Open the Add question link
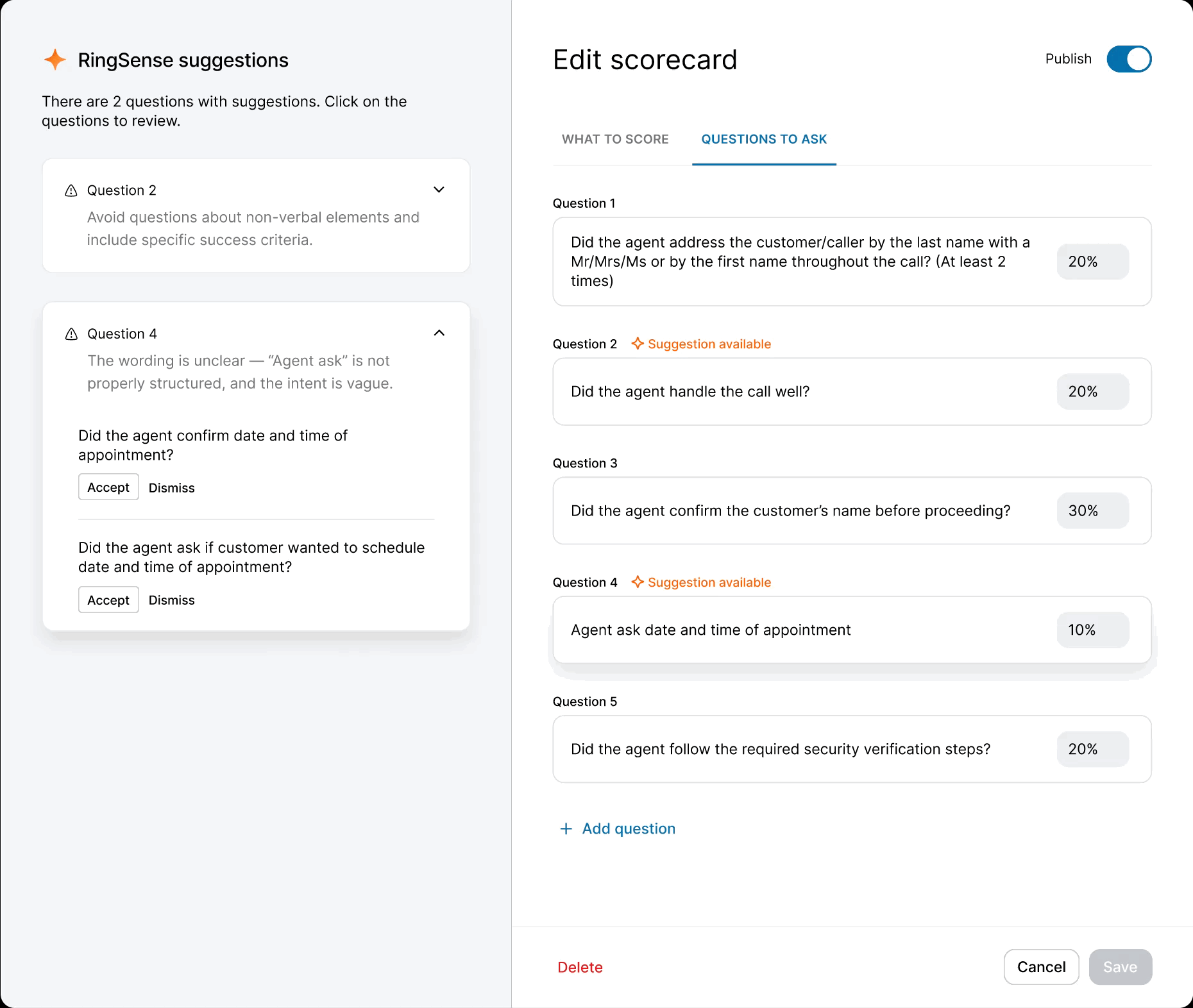Screen dimensions: 1193x1008 (628, 828)
